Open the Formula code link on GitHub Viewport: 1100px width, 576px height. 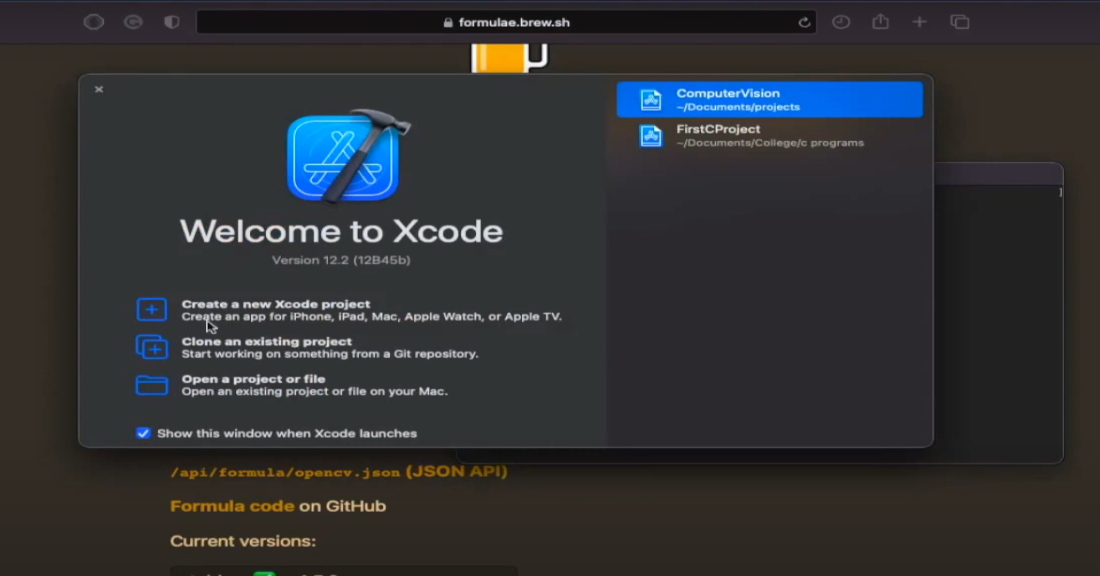click(232, 506)
